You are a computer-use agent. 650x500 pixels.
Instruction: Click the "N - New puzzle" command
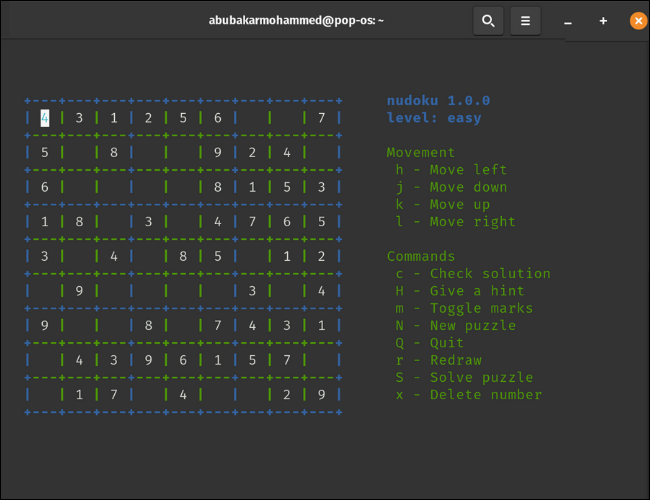(x=455, y=325)
